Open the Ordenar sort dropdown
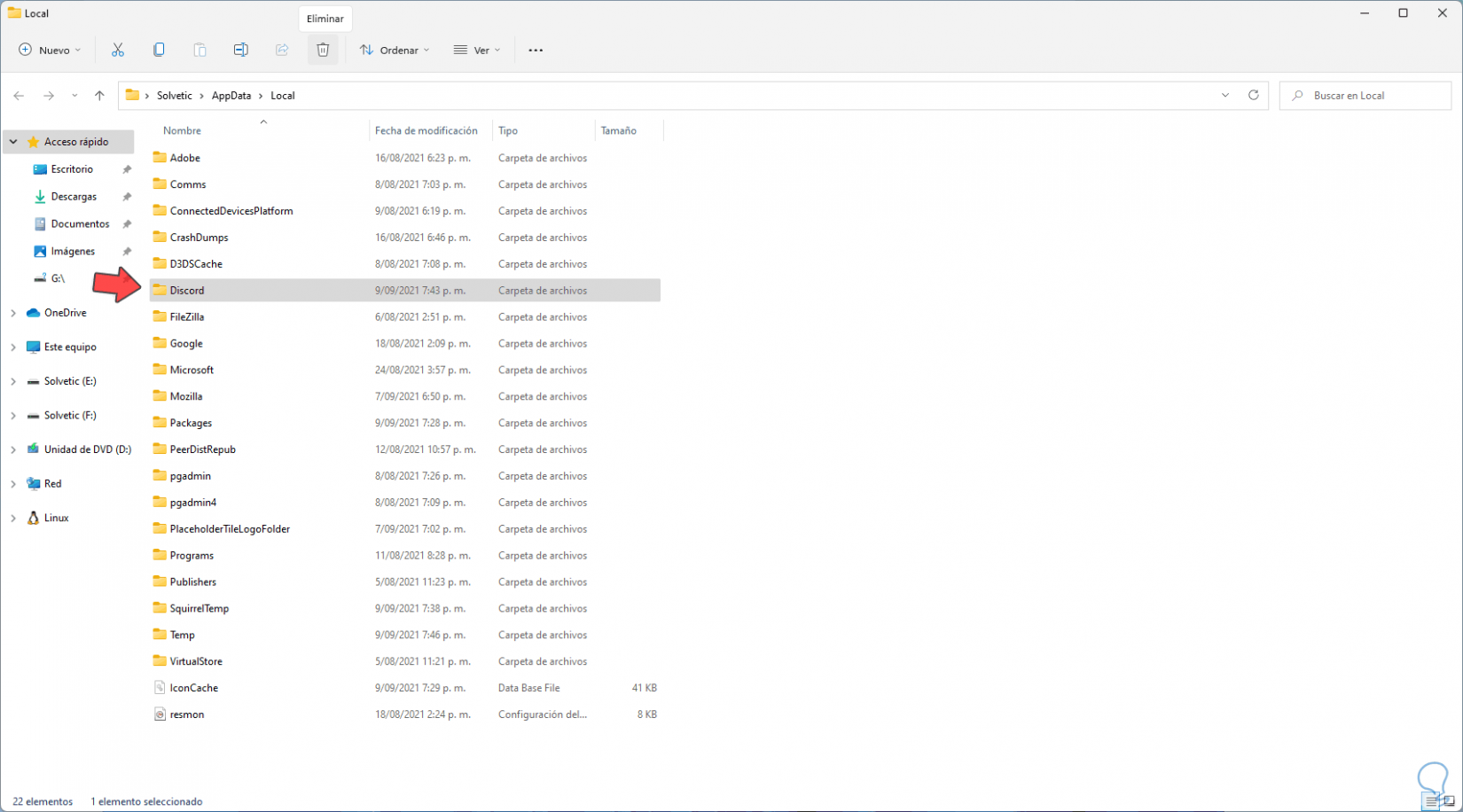The height and width of the screenshot is (812, 1463). 395,51
